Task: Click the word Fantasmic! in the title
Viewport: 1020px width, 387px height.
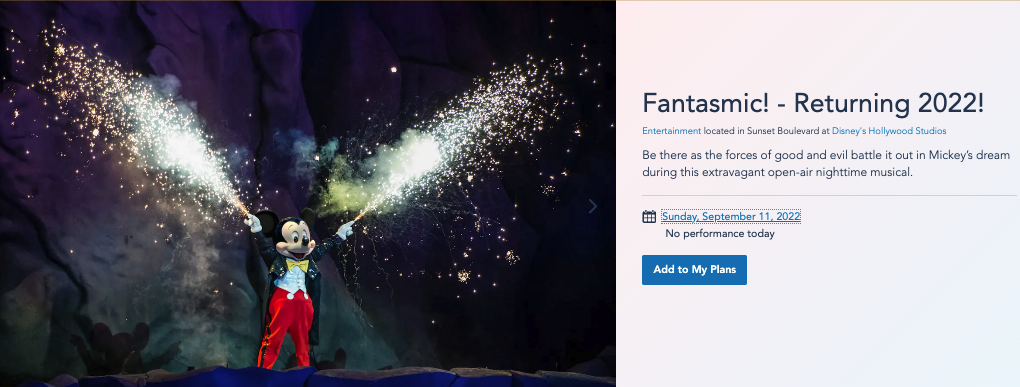Action: pyautogui.click(x=706, y=103)
